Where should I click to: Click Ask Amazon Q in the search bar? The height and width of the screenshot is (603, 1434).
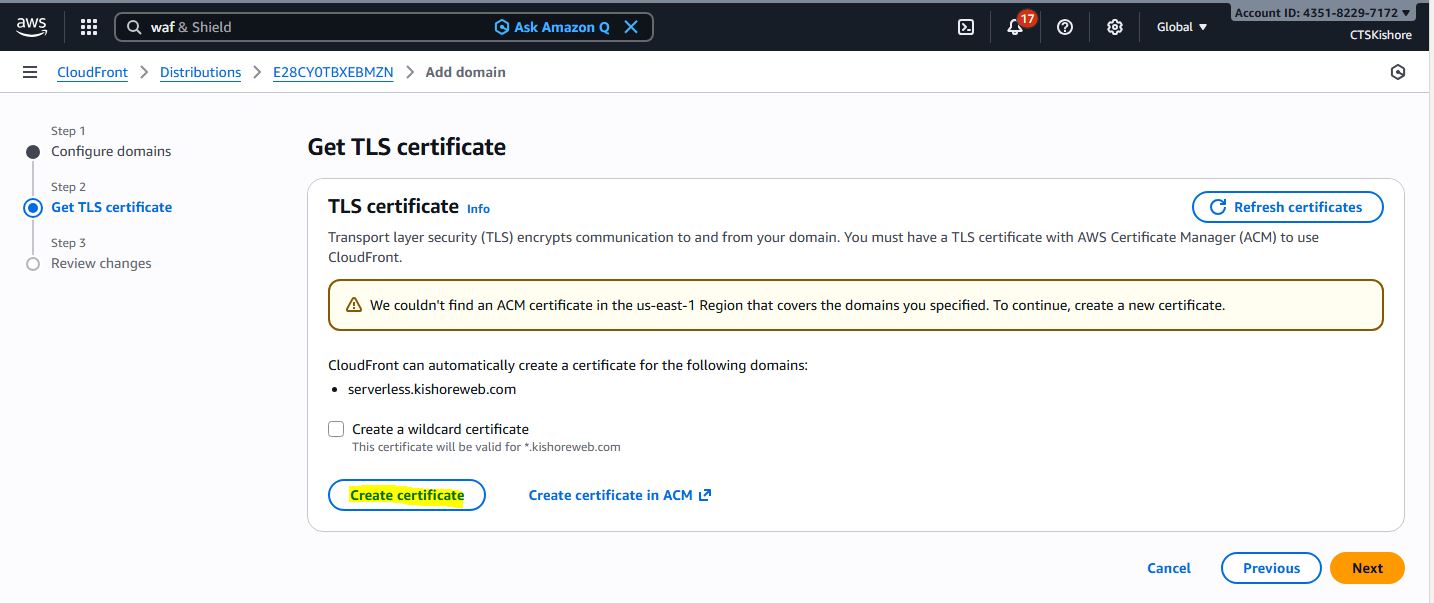[552, 27]
